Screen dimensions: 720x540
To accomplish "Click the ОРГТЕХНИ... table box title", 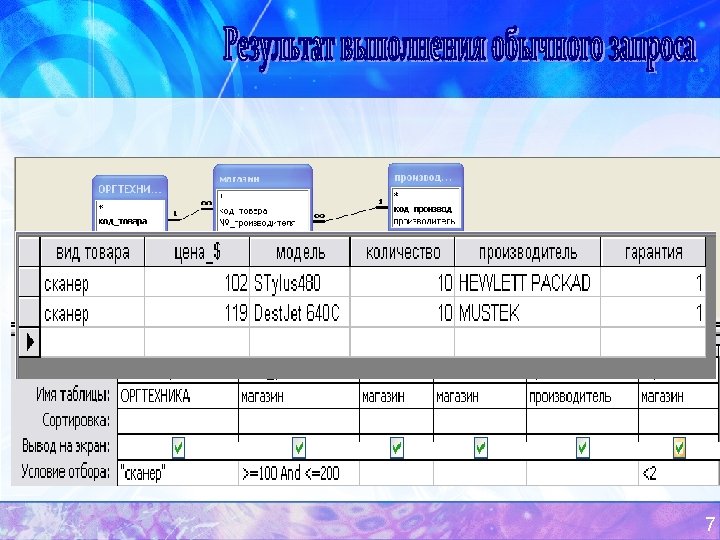I will 130,189.
